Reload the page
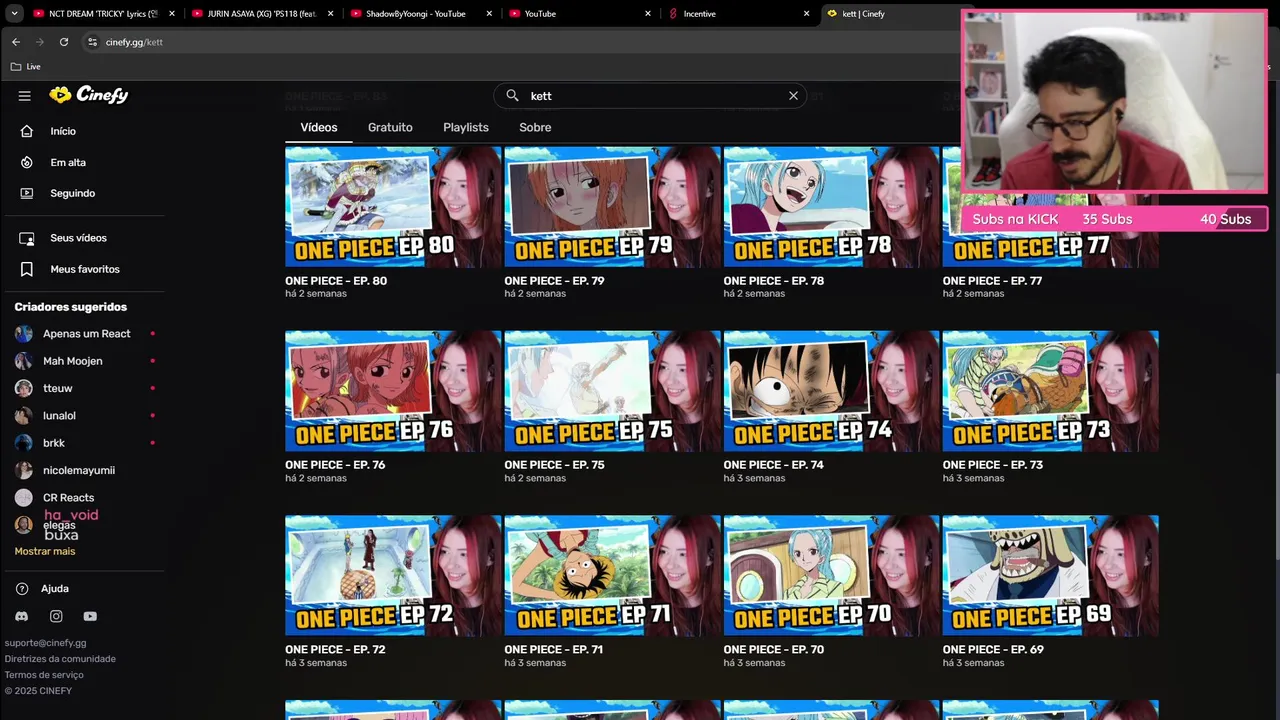1280x720 pixels. (64, 42)
